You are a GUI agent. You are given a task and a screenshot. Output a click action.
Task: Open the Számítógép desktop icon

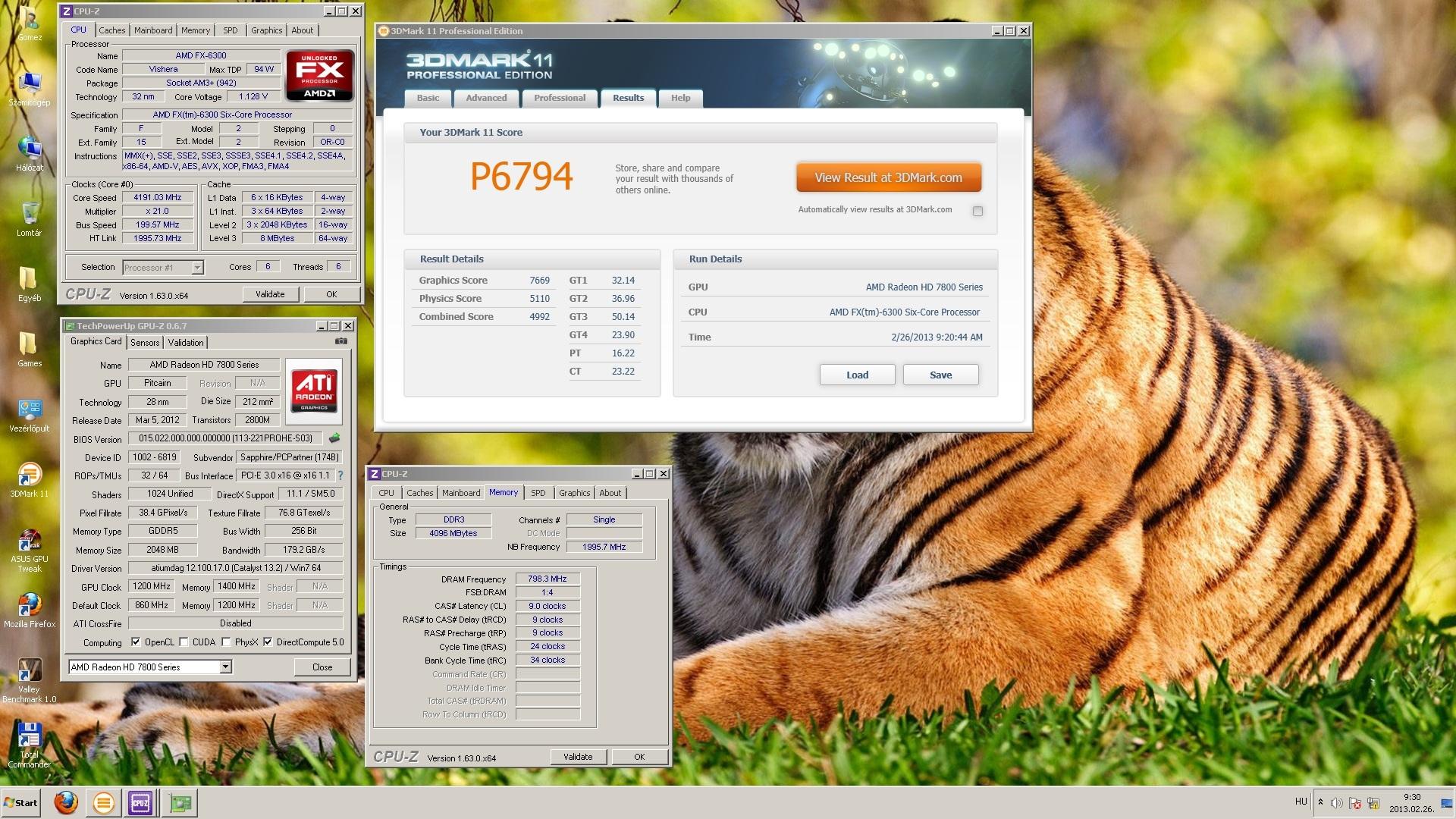click(x=29, y=89)
